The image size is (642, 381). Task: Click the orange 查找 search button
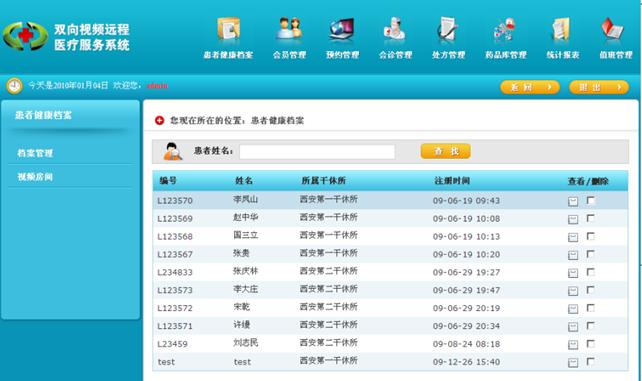click(x=445, y=151)
